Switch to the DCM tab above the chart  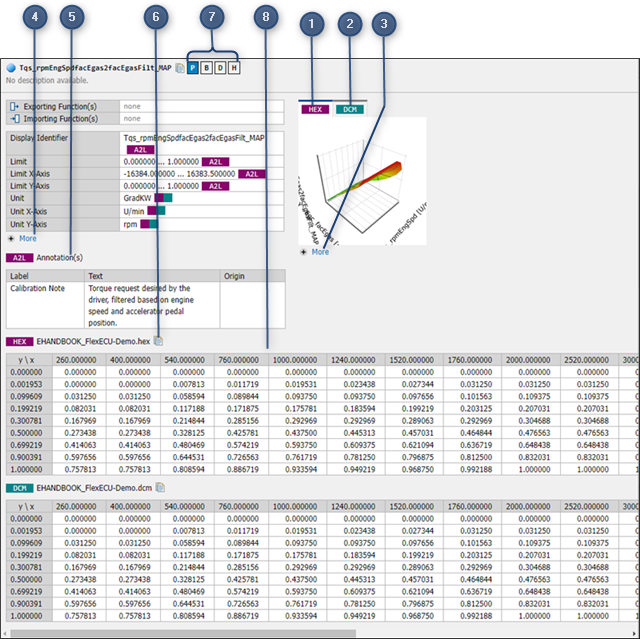350,108
